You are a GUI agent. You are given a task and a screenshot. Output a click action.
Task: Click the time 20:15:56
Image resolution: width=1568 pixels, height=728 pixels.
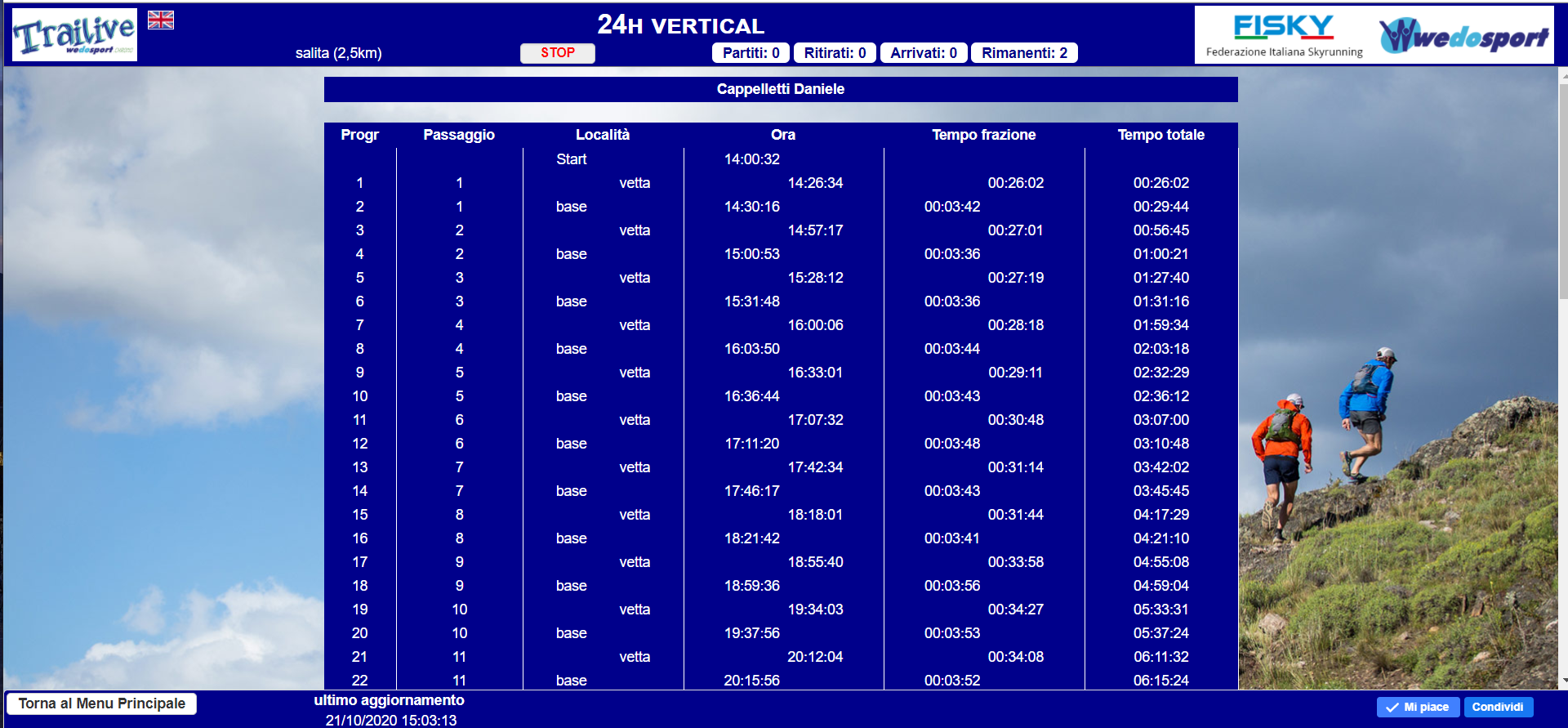[x=752, y=681]
